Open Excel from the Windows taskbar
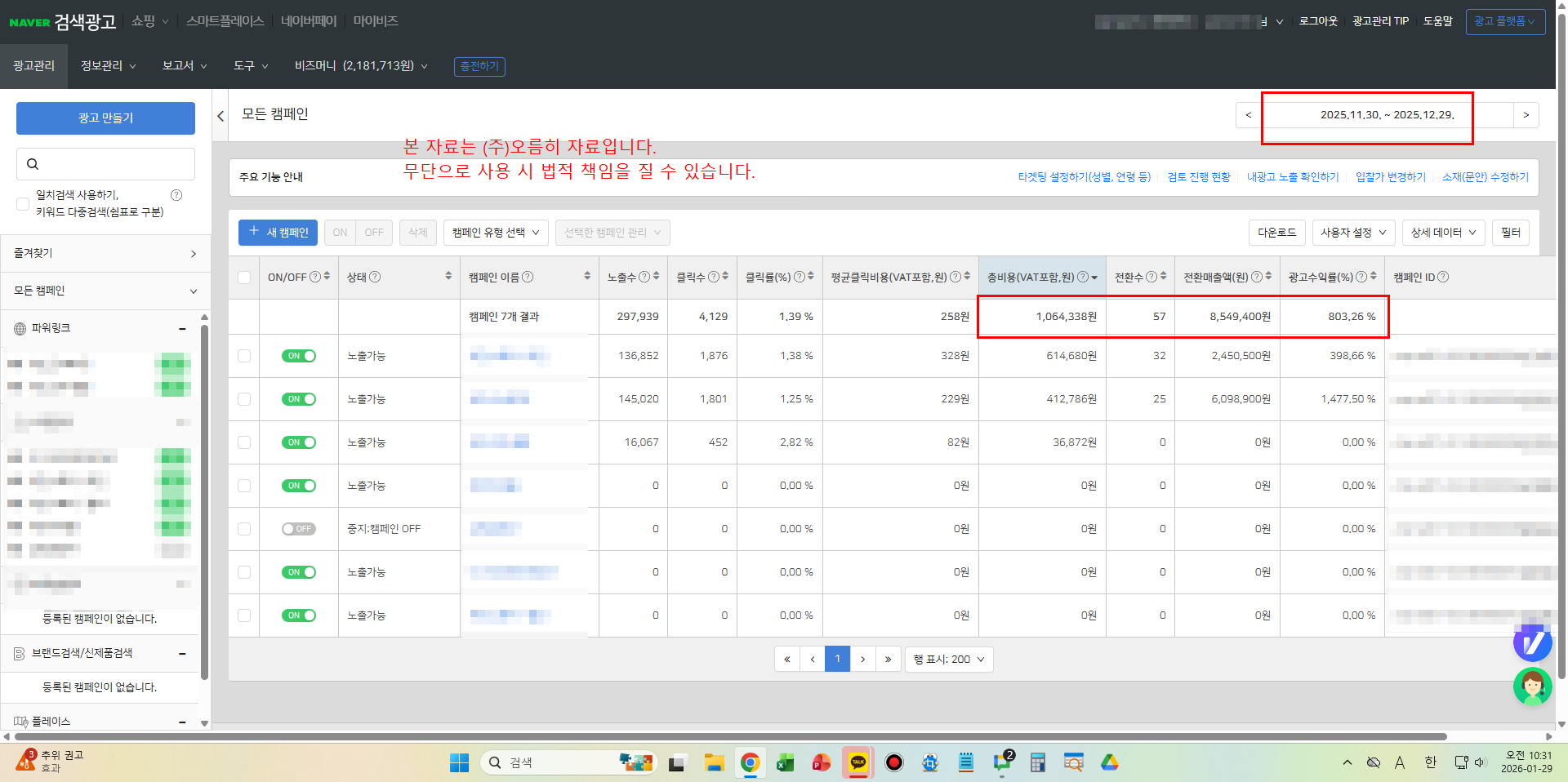Screen dimensions: 1568x782 785,762
